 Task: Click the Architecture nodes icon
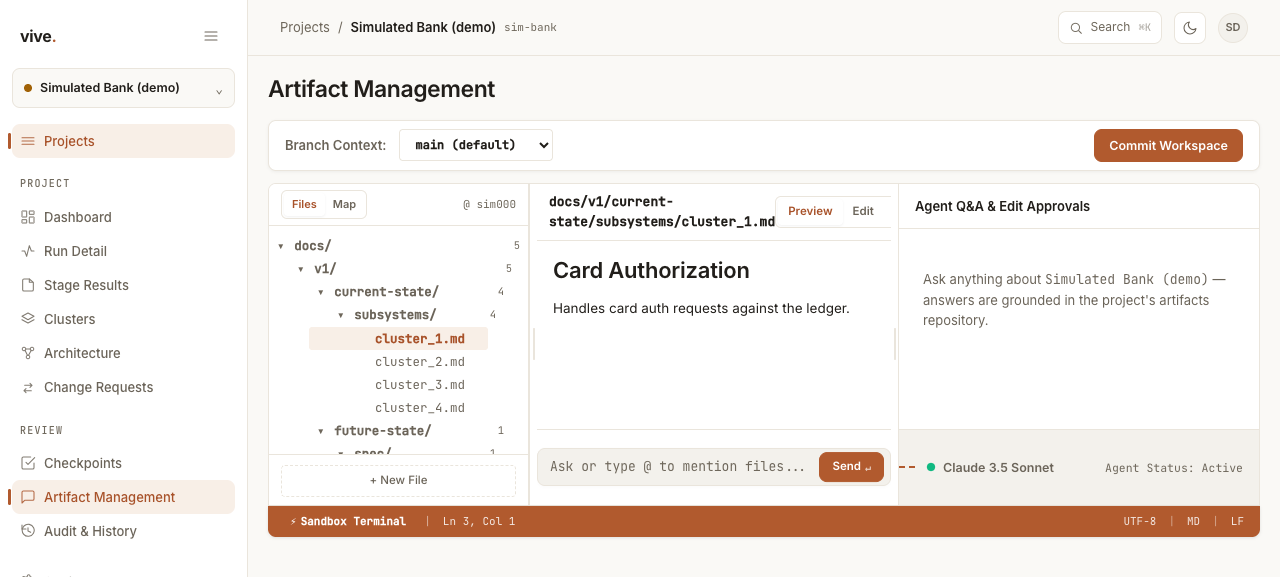[x=28, y=353]
